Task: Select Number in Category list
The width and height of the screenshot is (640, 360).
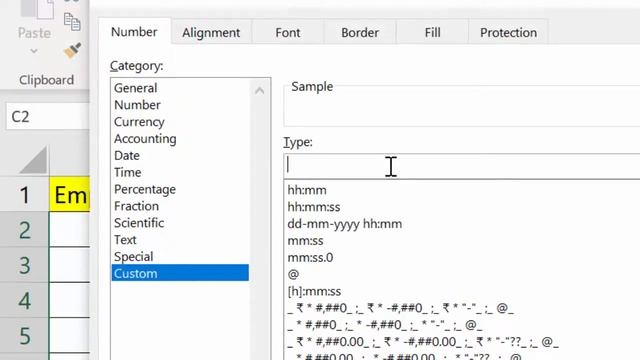Action: pos(180,105)
